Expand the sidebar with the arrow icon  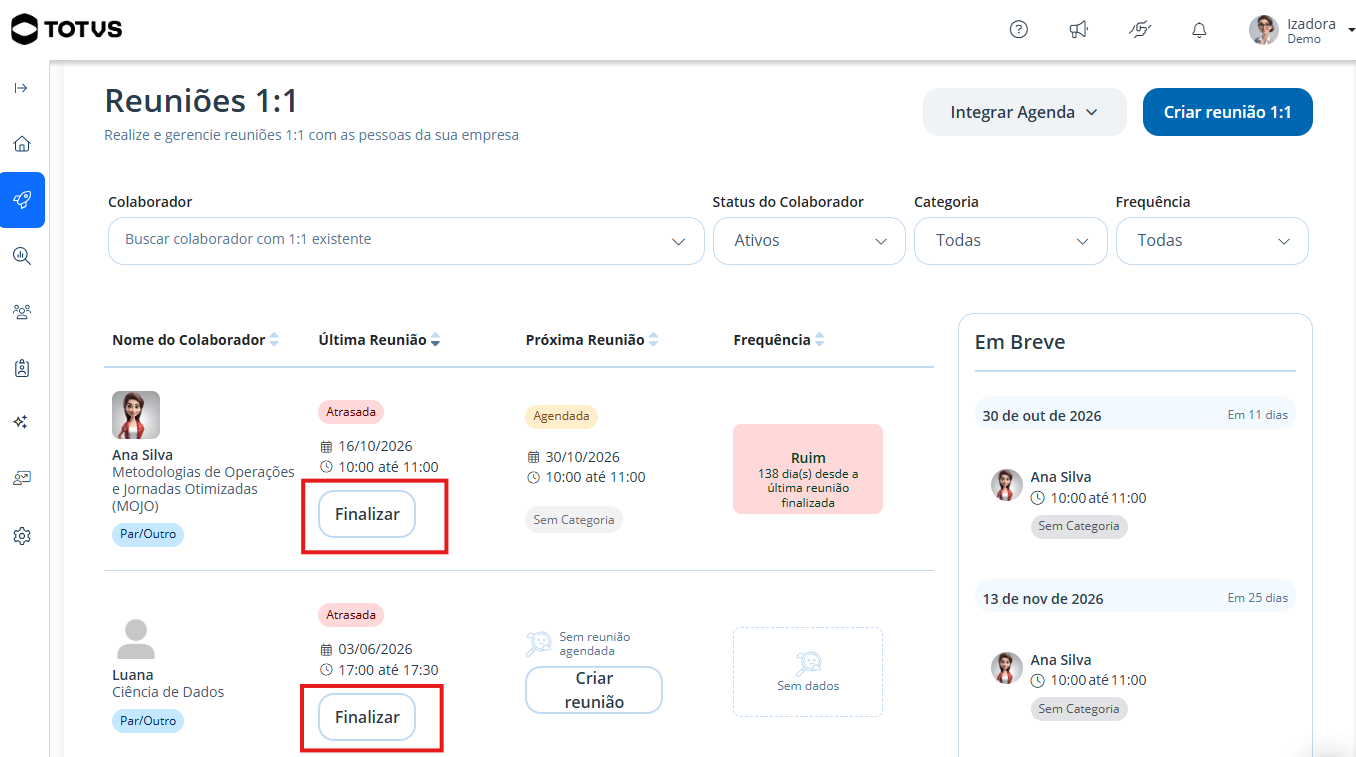(21, 88)
